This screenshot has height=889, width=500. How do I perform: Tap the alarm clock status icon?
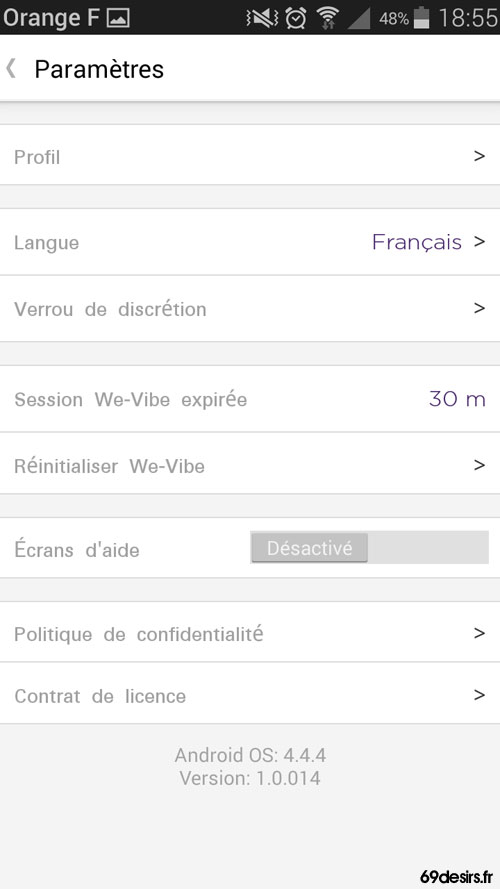296,18
